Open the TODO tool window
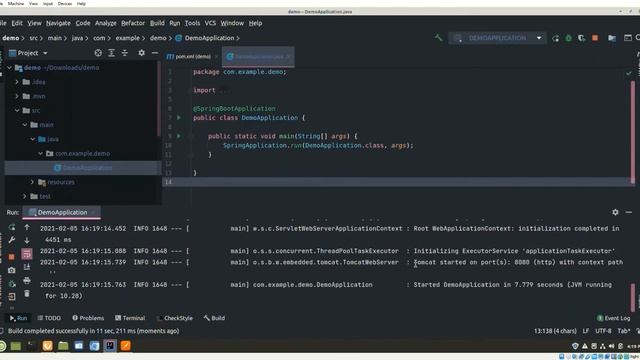Screen dimensions: 640x360 (49, 318)
